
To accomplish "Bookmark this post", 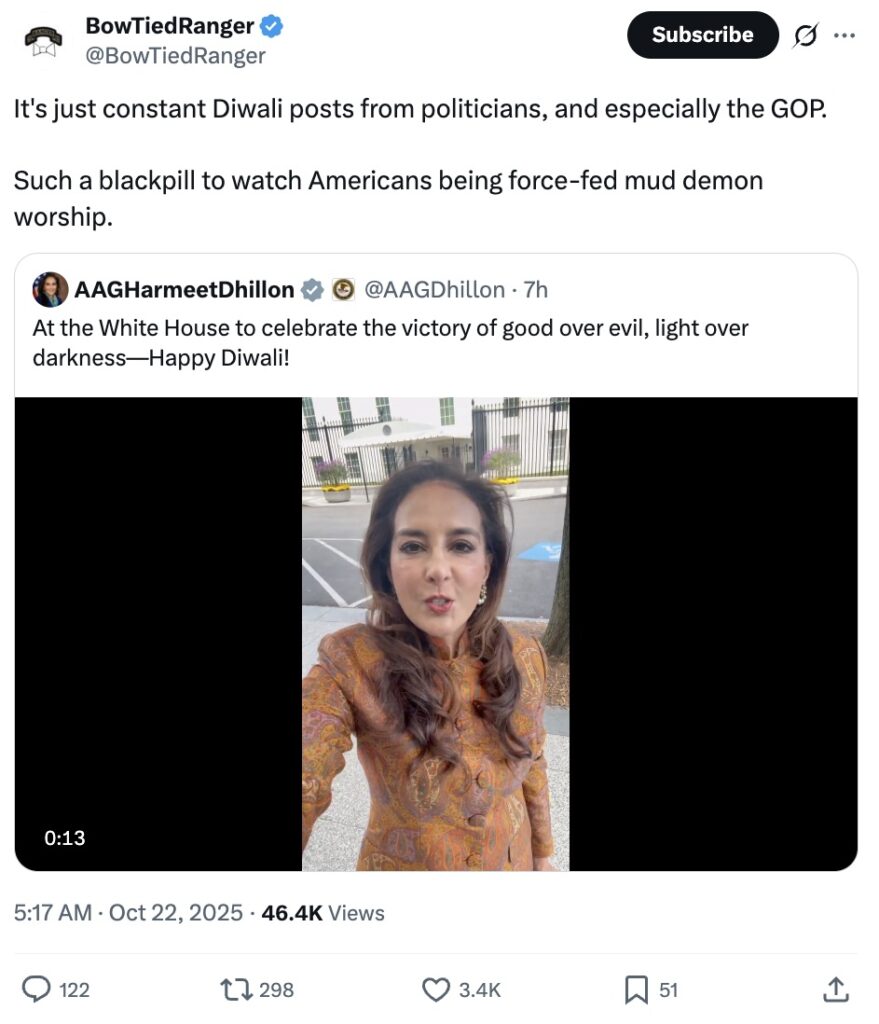I will tap(636, 989).
